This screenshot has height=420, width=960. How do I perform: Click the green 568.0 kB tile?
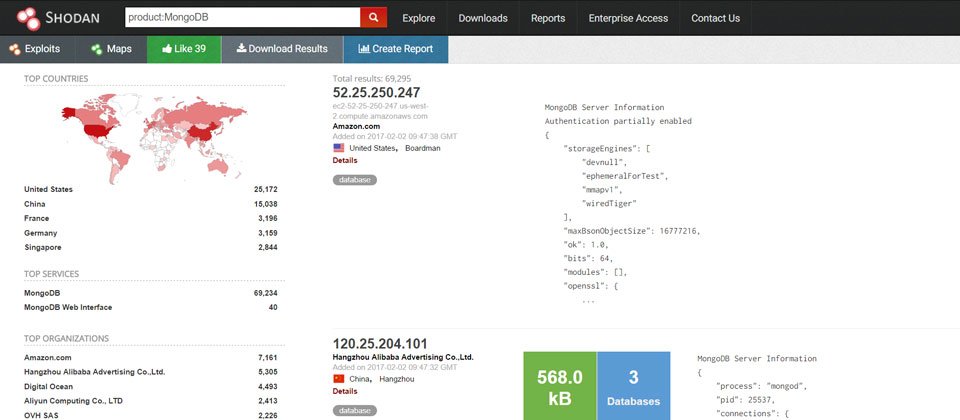point(560,386)
